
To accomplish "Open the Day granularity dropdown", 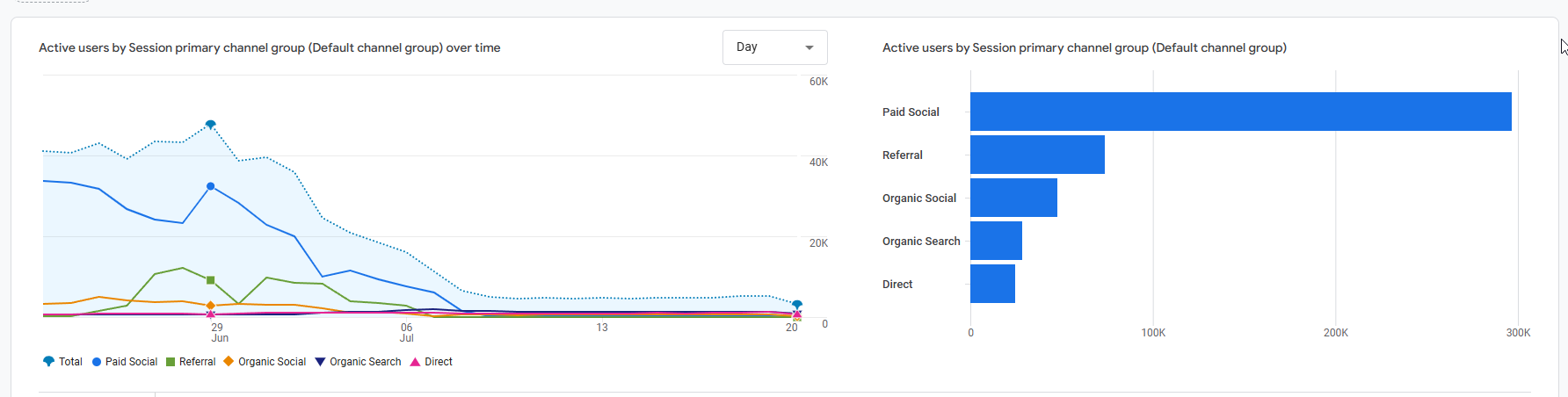I will [774, 47].
